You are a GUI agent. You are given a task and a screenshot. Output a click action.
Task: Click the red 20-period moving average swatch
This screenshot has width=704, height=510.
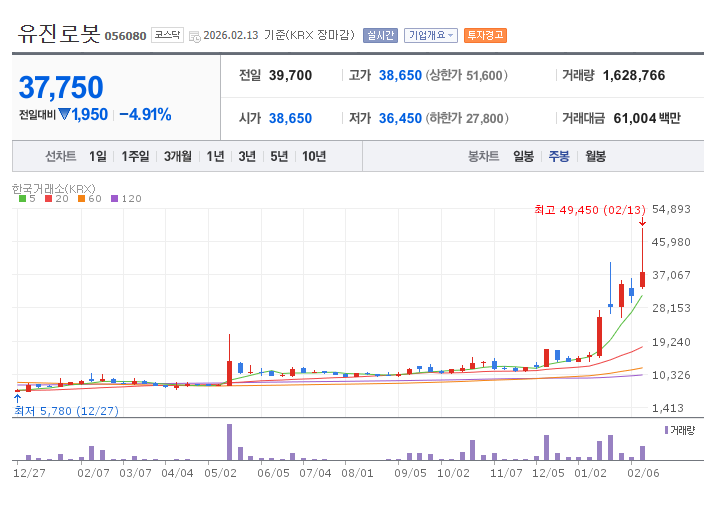pos(48,198)
